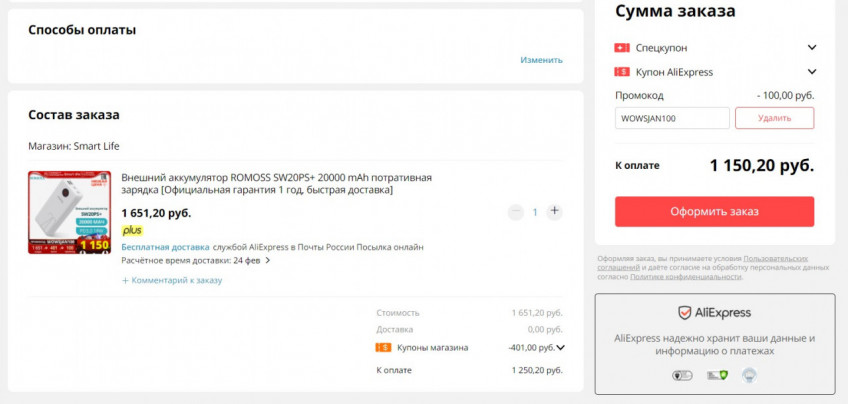Open estimated delivery time details arrow
848x404 pixels.
point(268,261)
